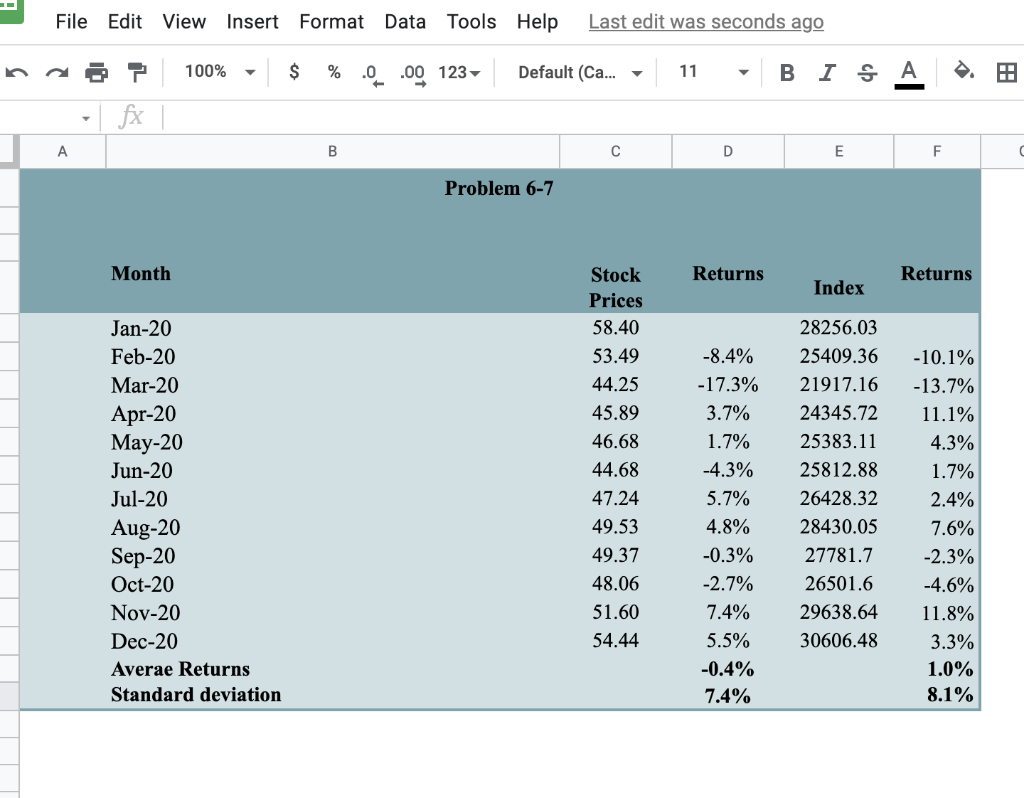The height and width of the screenshot is (798, 1024).
Task: Open the font size dropdown
Action: tap(710, 72)
